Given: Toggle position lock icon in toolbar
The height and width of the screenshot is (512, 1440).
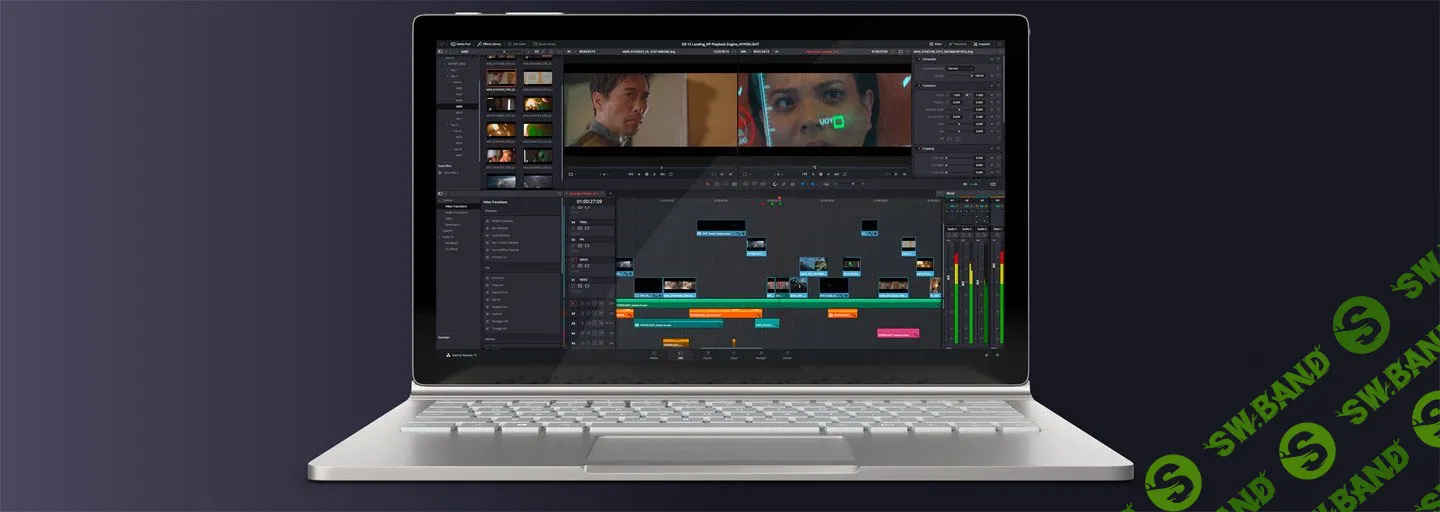Looking at the screenshot, I should coord(793,184).
